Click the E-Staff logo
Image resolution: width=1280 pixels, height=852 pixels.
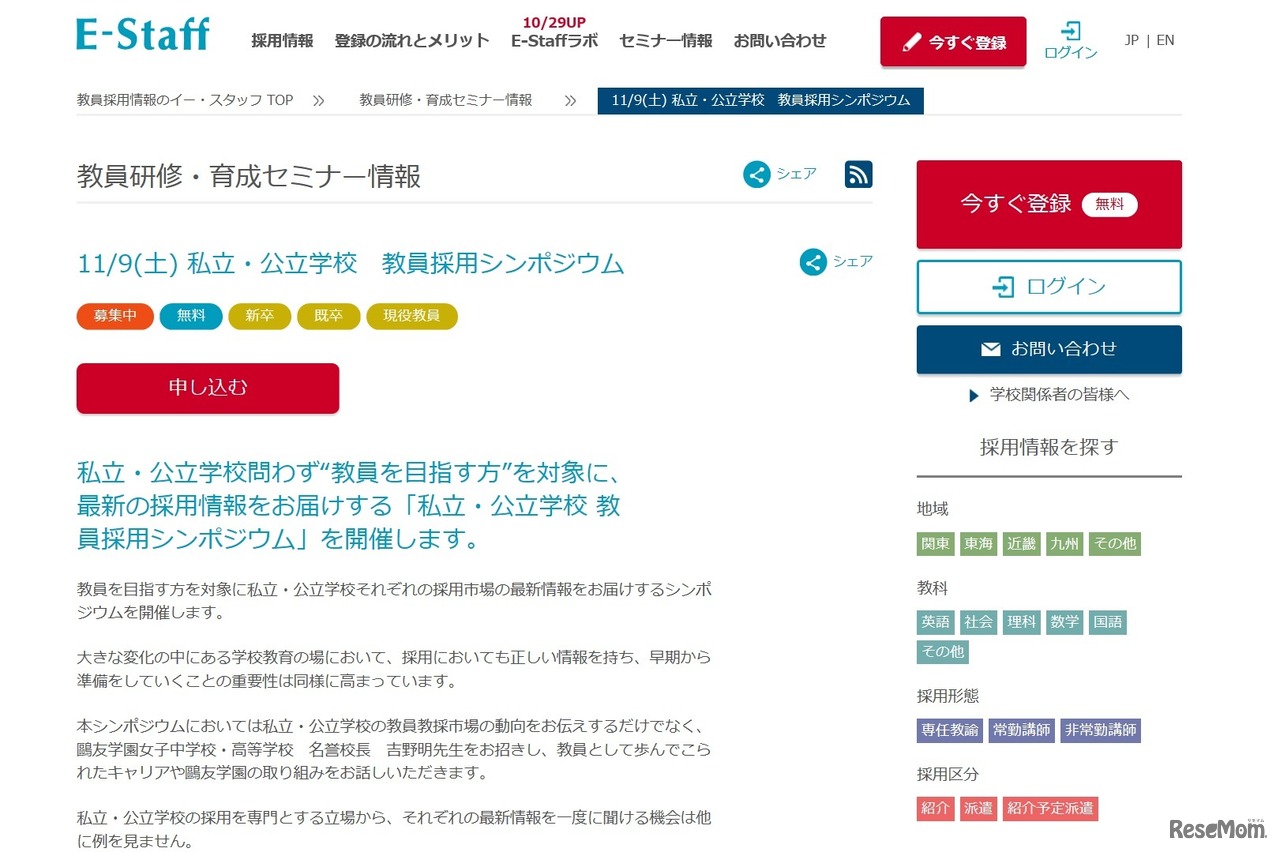click(x=142, y=33)
